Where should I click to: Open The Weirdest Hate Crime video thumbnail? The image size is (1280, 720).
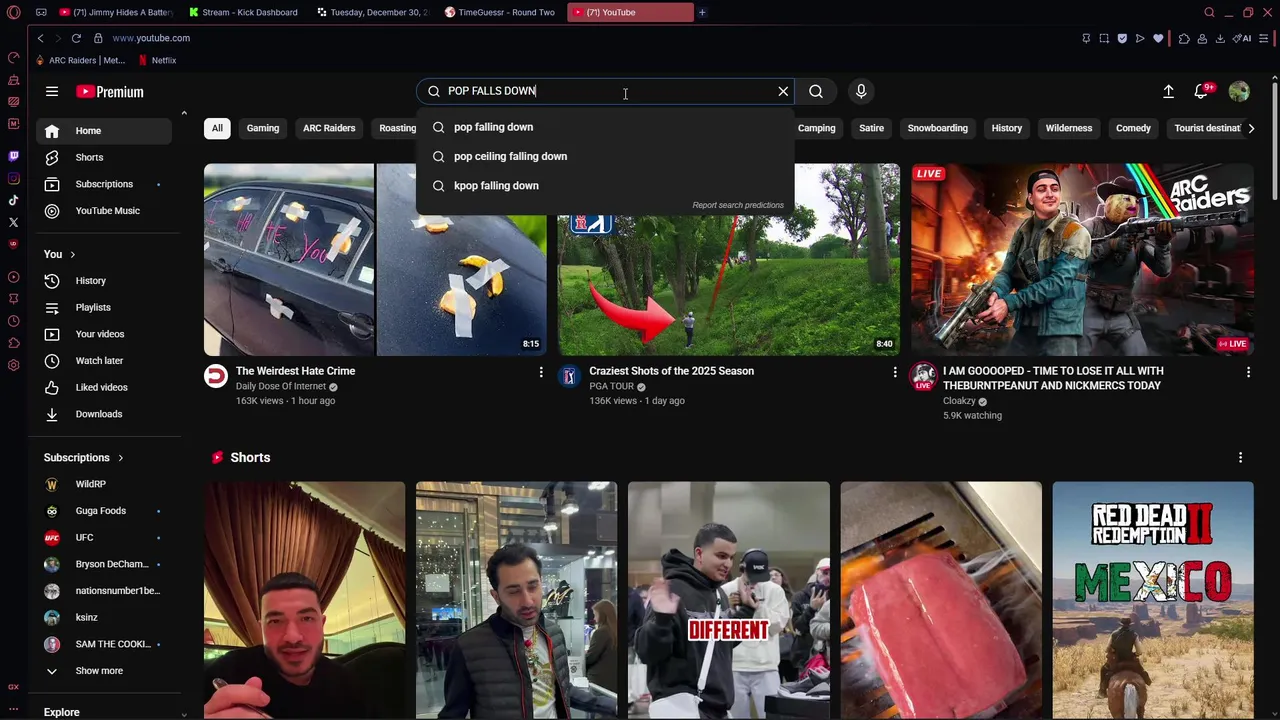pos(375,259)
